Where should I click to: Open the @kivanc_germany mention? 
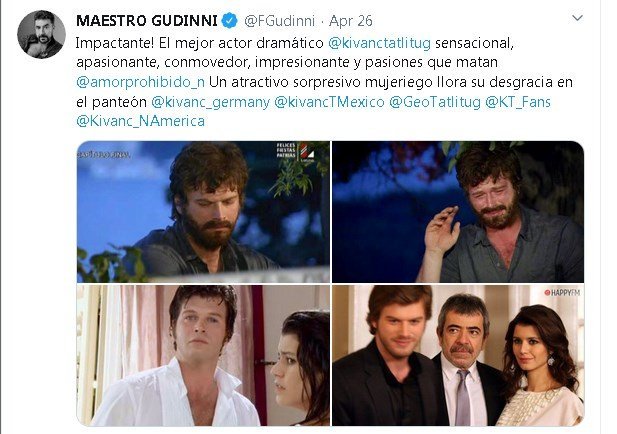211,102
